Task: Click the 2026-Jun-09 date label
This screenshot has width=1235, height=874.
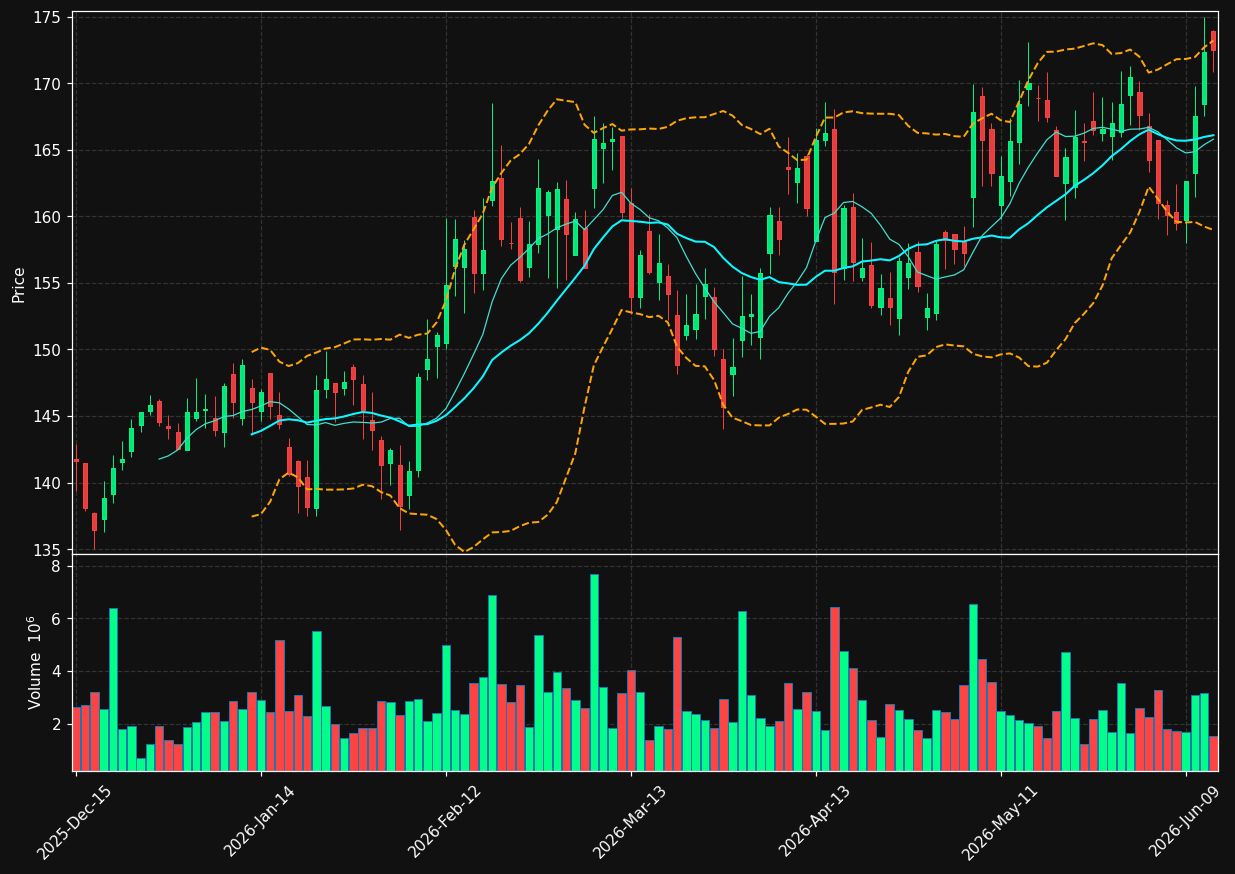Action: (1186, 821)
